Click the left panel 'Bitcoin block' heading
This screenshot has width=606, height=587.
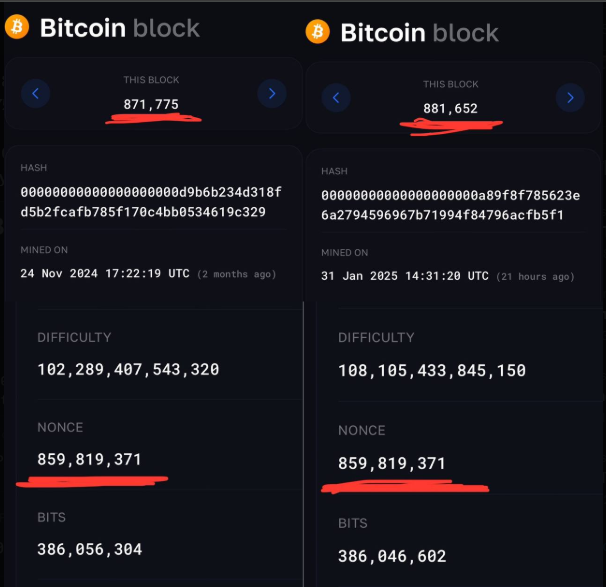[120, 28]
